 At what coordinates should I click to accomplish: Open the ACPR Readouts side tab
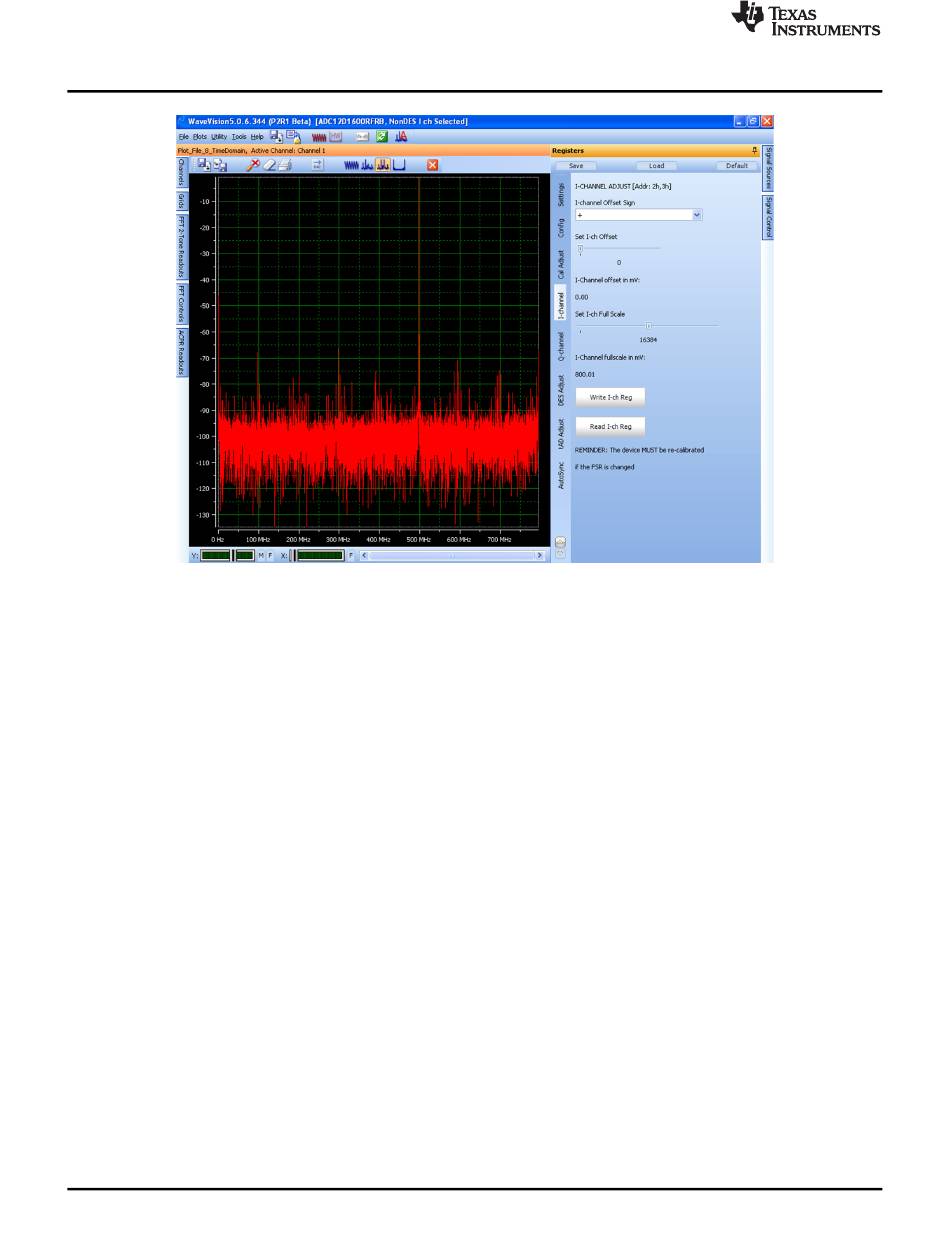182,353
